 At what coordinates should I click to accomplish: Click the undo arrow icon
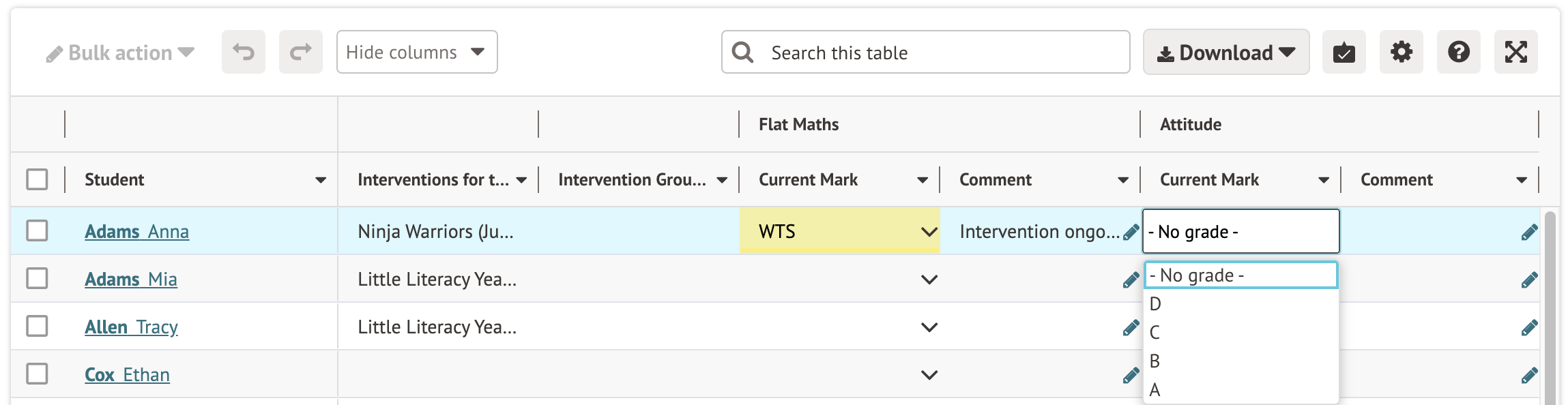coord(243,52)
